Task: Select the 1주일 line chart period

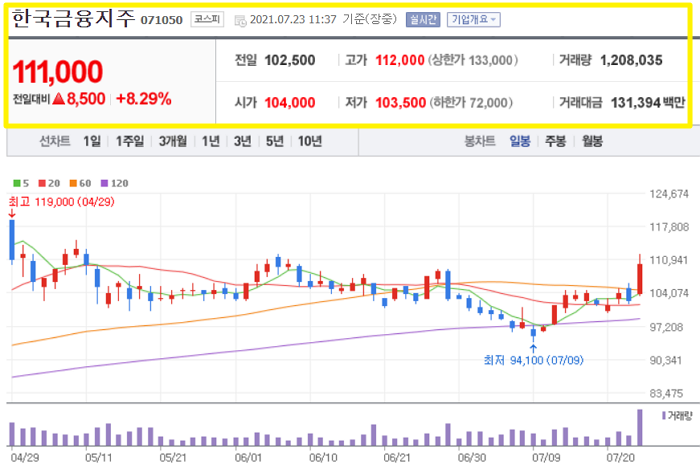Action: coord(130,141)
